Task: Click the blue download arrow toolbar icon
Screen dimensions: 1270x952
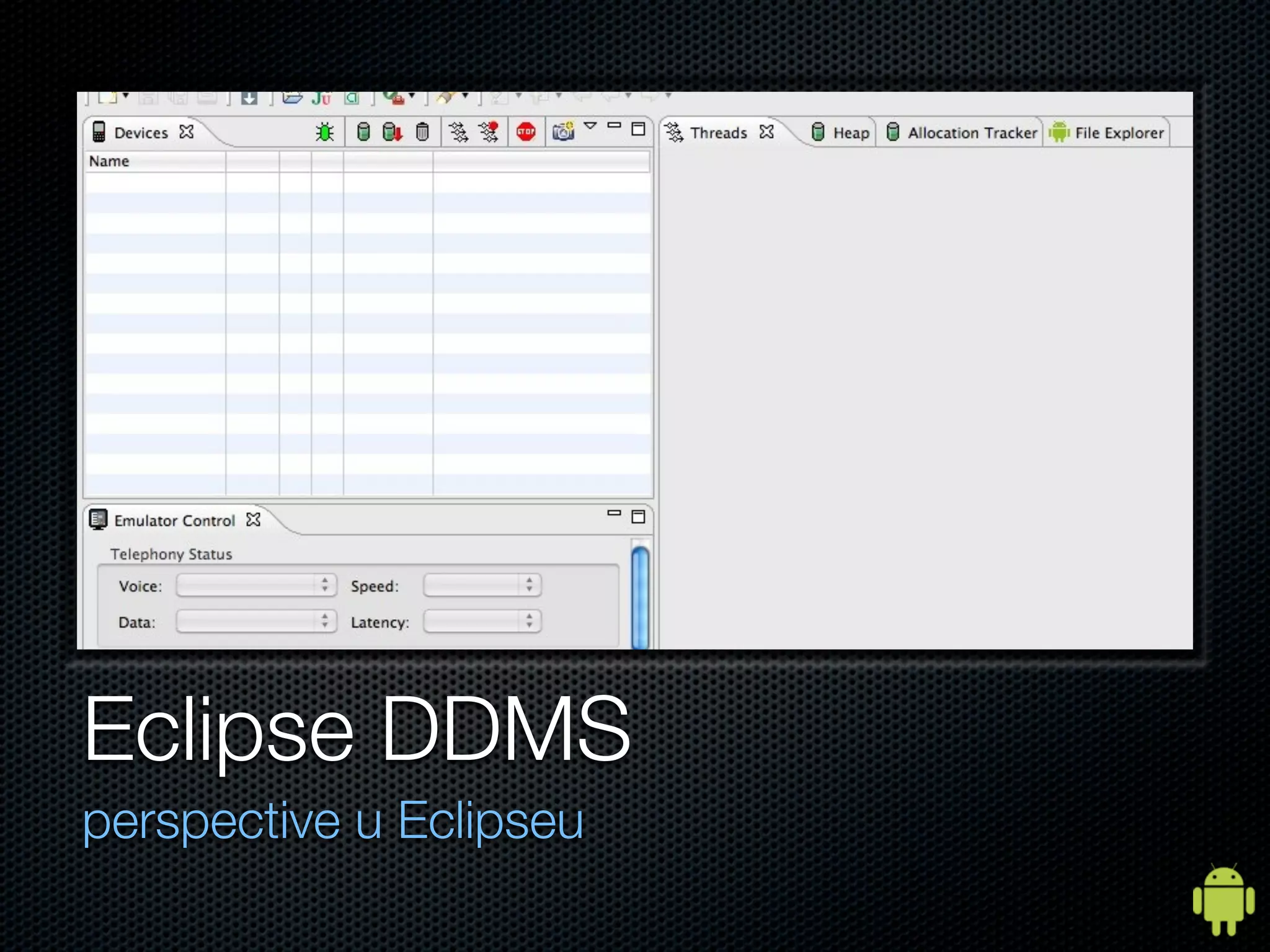Action: (249, 97)
